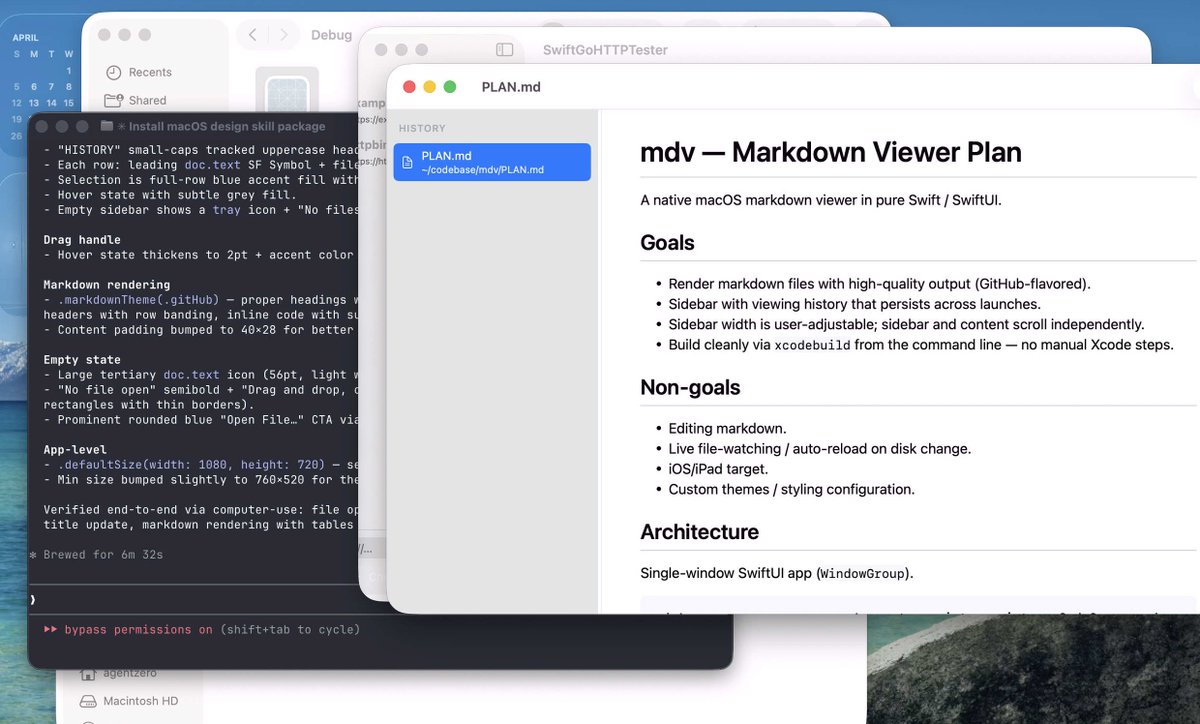Click the 'A native macOS markdown viewer' intro line
This screenshot has height=724, width=1200.
tap(820, 200)
